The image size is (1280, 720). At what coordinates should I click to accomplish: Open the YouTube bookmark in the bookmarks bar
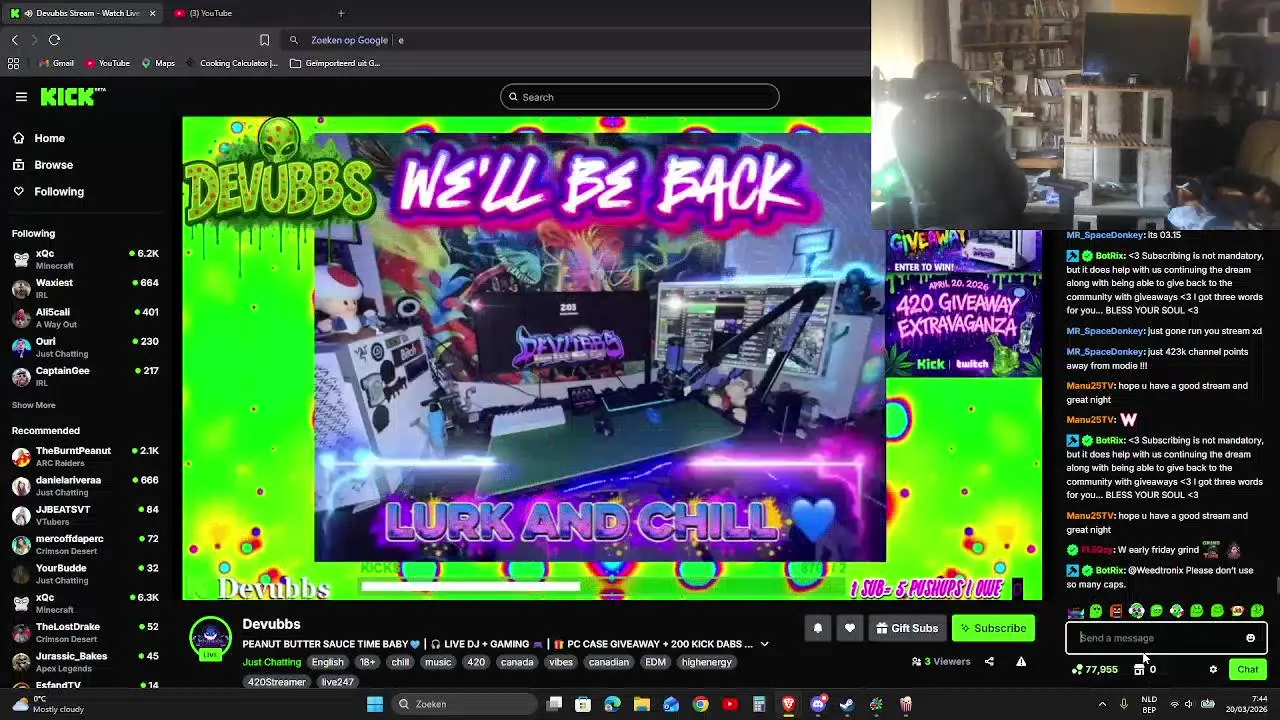click(x=107, y=63)
